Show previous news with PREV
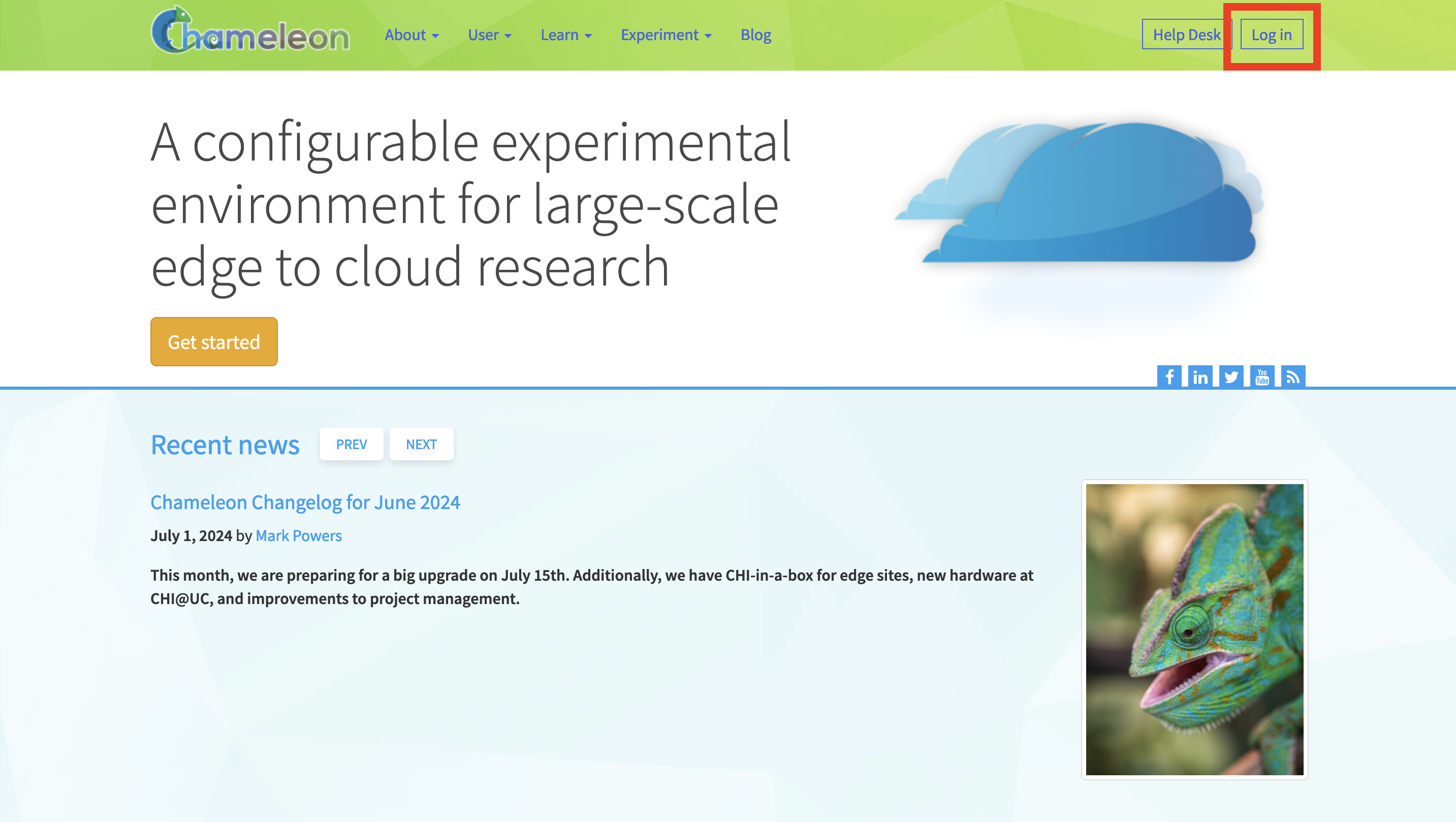Image resolution: width=1456 pixels, height=822 pixels. 352,445
